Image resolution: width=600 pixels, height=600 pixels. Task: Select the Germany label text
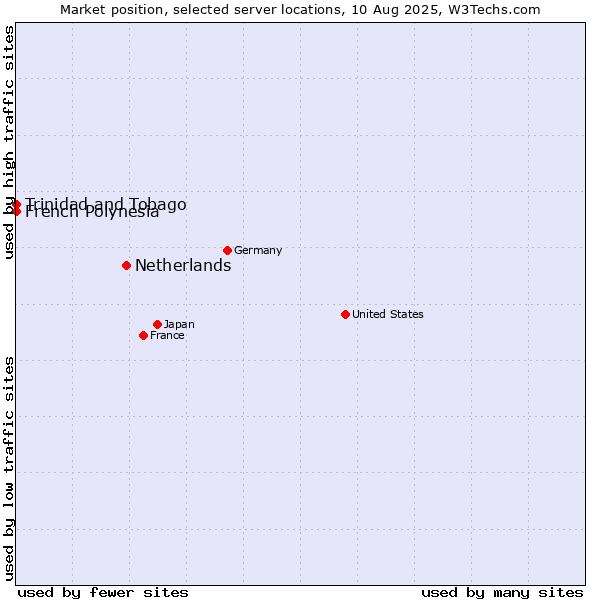point(258,251)
